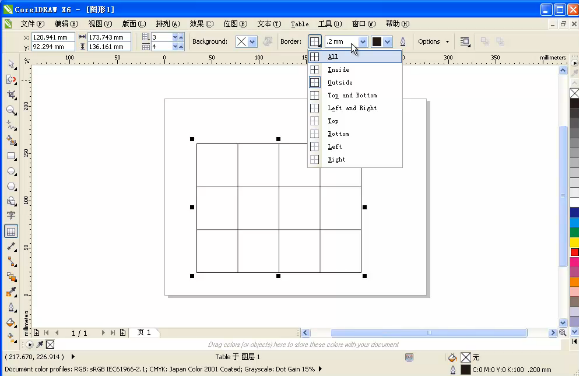Open the 文件 (File) menu
The height and width of the screenshot is (376, 579).
tap(32, 24)
